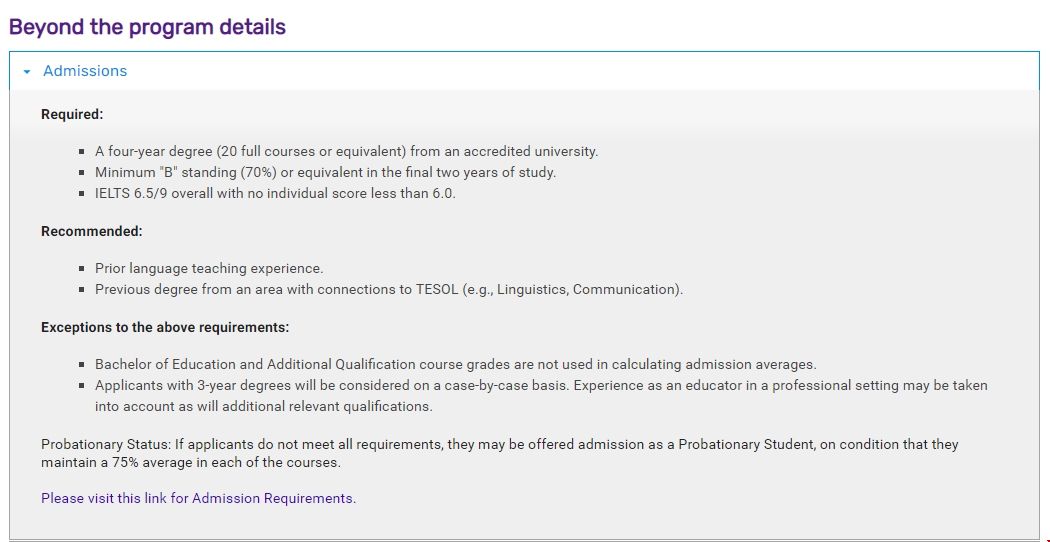1050x542 pixels.
Task: Click the bullet beside IELTS requirement
Action: (x=82, y=193)
